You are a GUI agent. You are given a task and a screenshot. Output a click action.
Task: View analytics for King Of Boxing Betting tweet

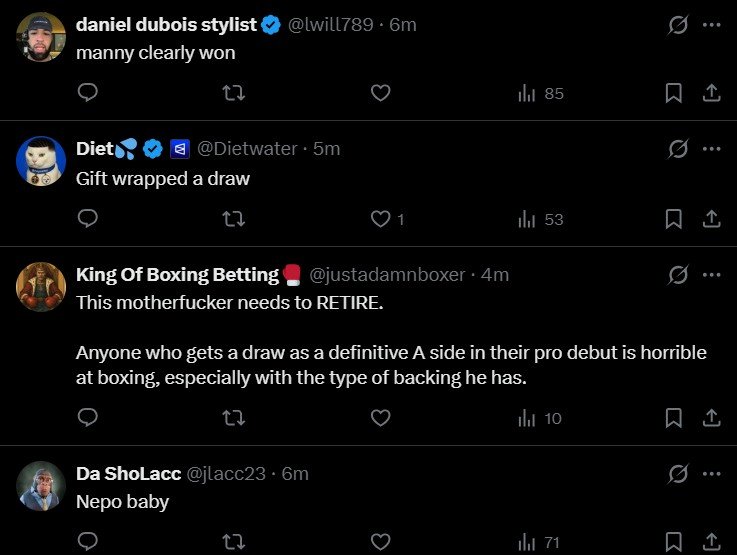[540, 418]
